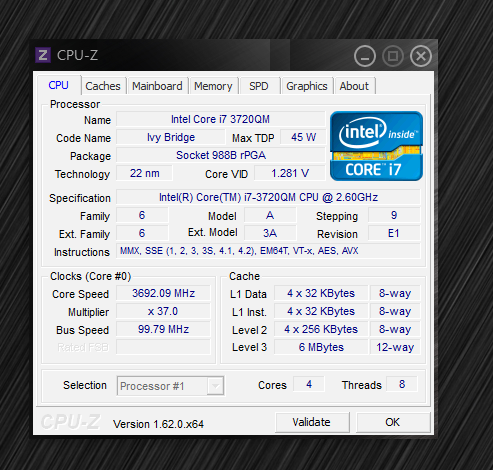The image size is (493, 470).
Task: Click the Ext. Family value 6
Action: (x=142, y=233)
